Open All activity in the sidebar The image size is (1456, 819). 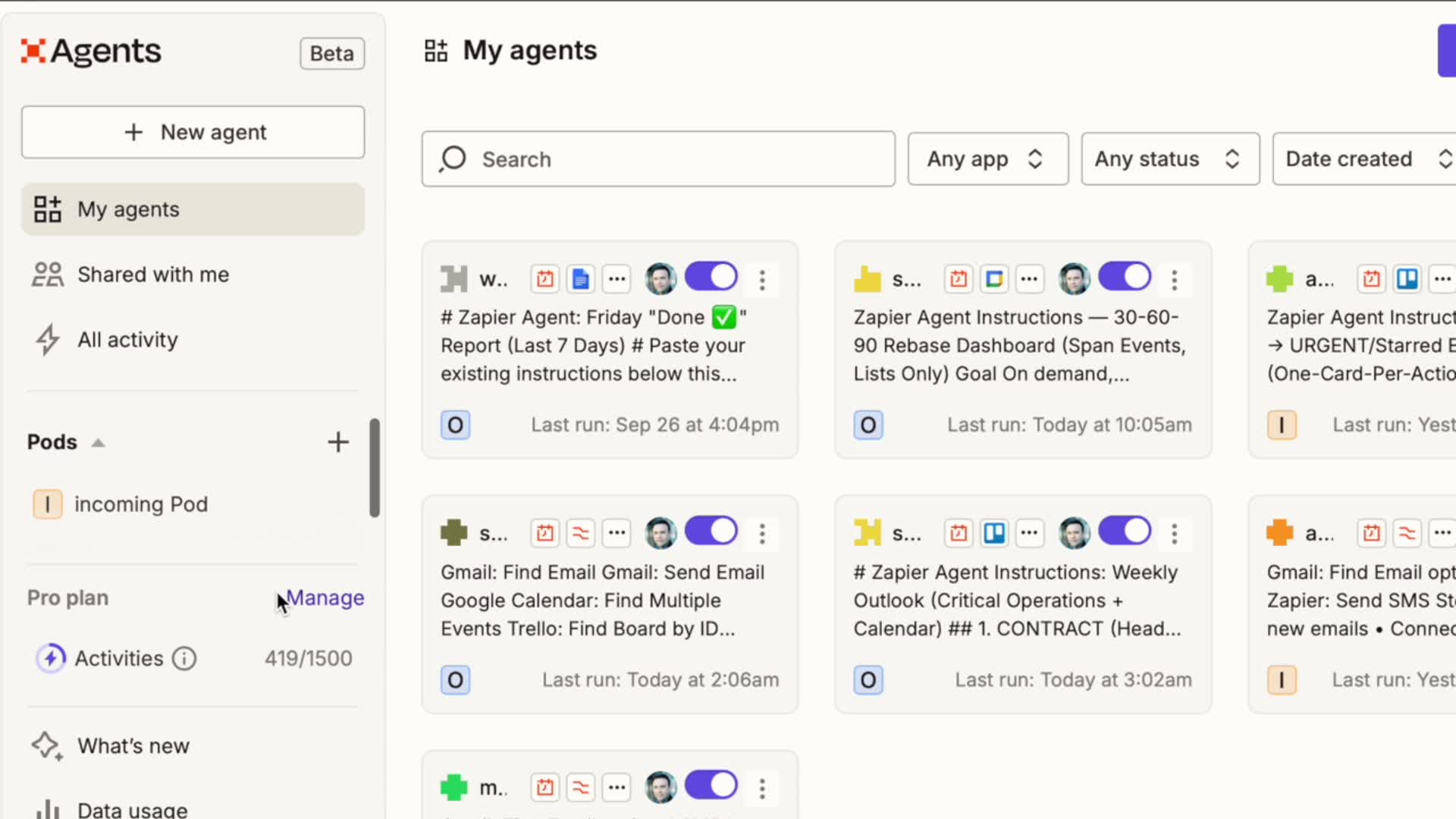(127, 340)
